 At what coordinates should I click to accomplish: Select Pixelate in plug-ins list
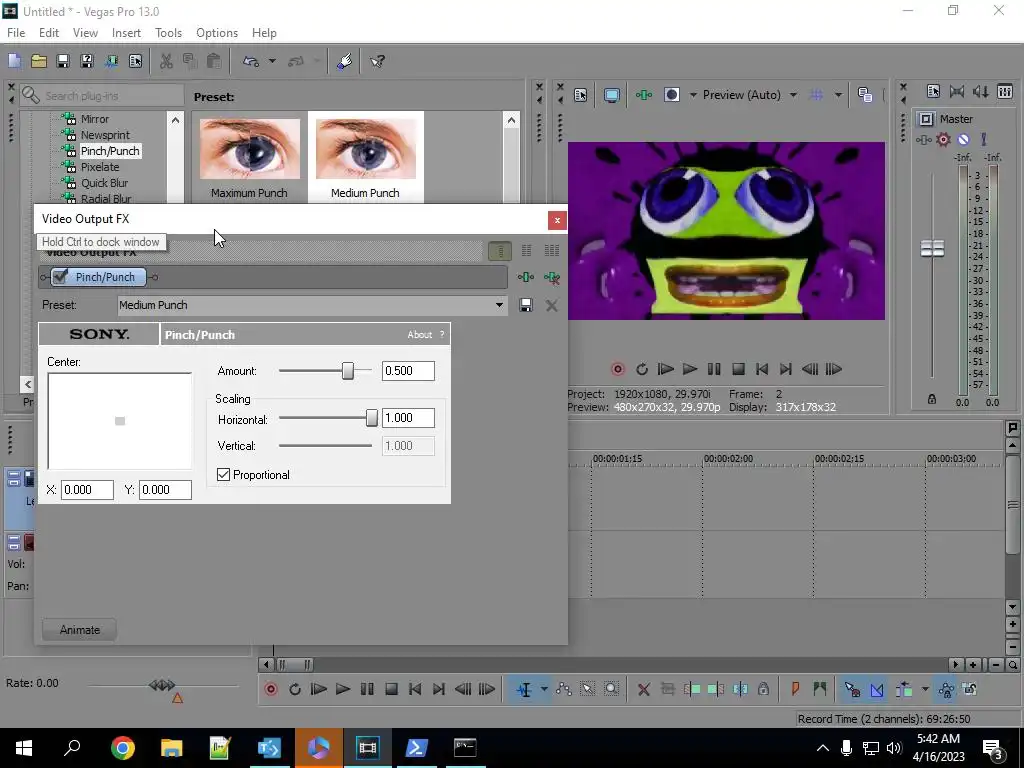point(100,167)
